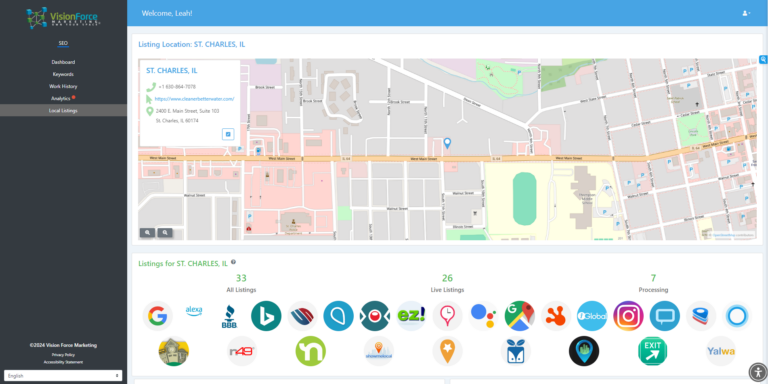Image resolution: width=768 pixels, height=384 pixels.
Task: Click the blue search tab at right edge
Action: click(x=763, y=59)
